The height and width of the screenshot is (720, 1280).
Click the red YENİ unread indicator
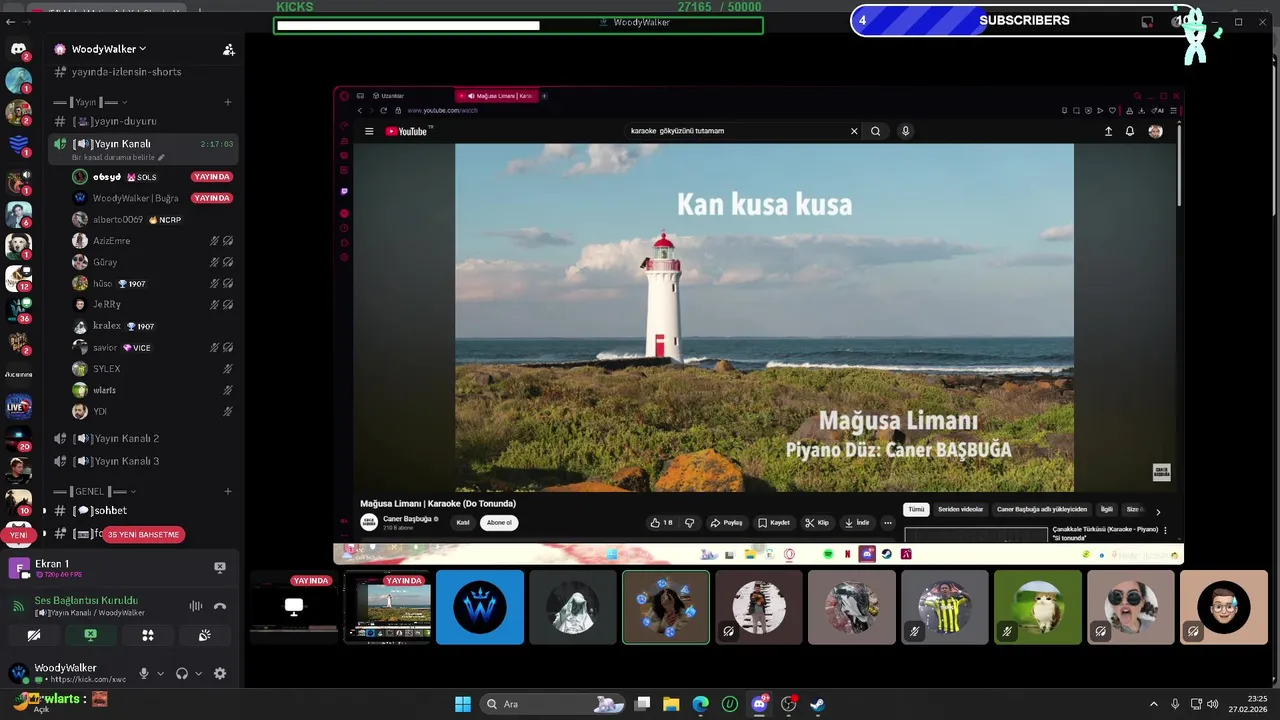pos(18,535)
